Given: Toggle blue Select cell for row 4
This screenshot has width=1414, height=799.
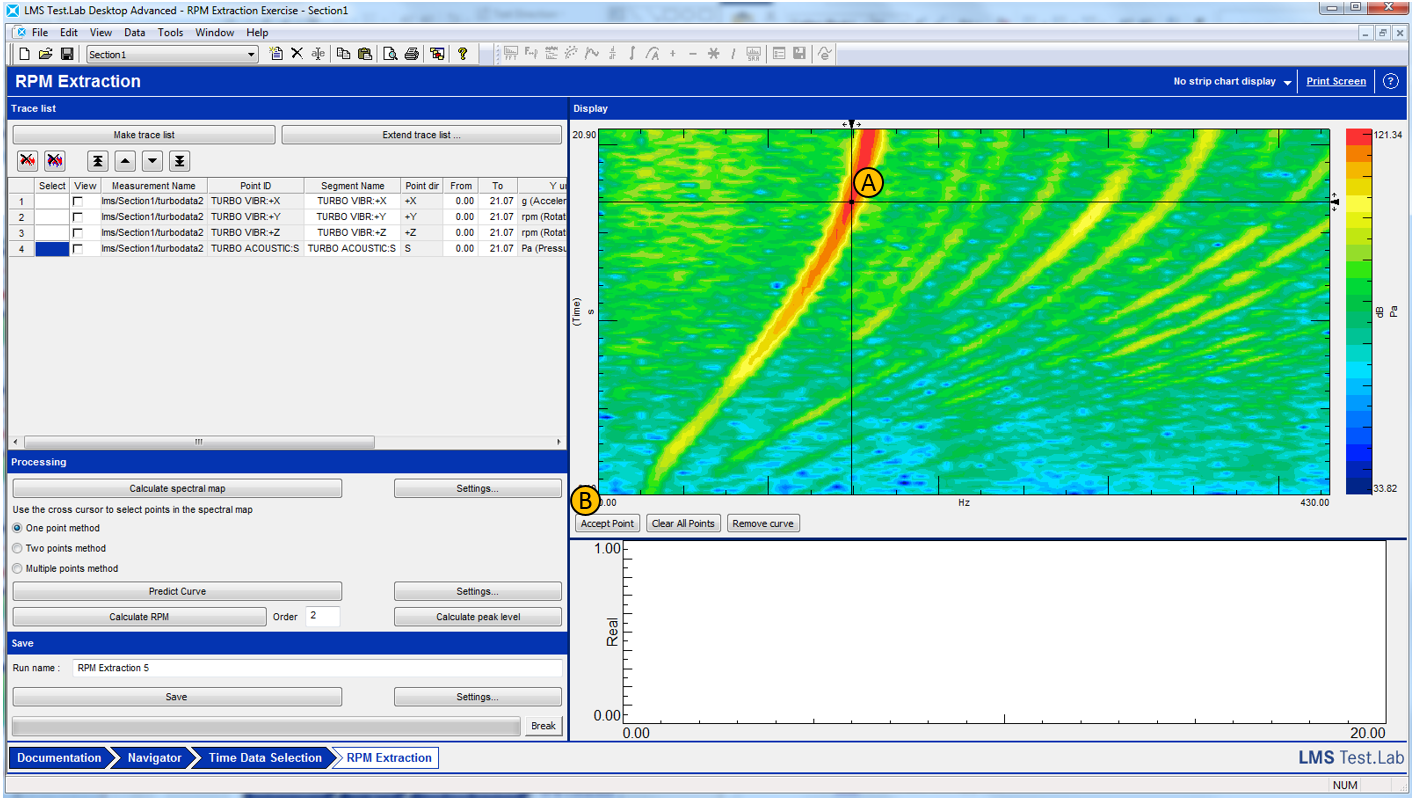Looking at the screenshot, I should pyautogui.click(x=52, y=249).
